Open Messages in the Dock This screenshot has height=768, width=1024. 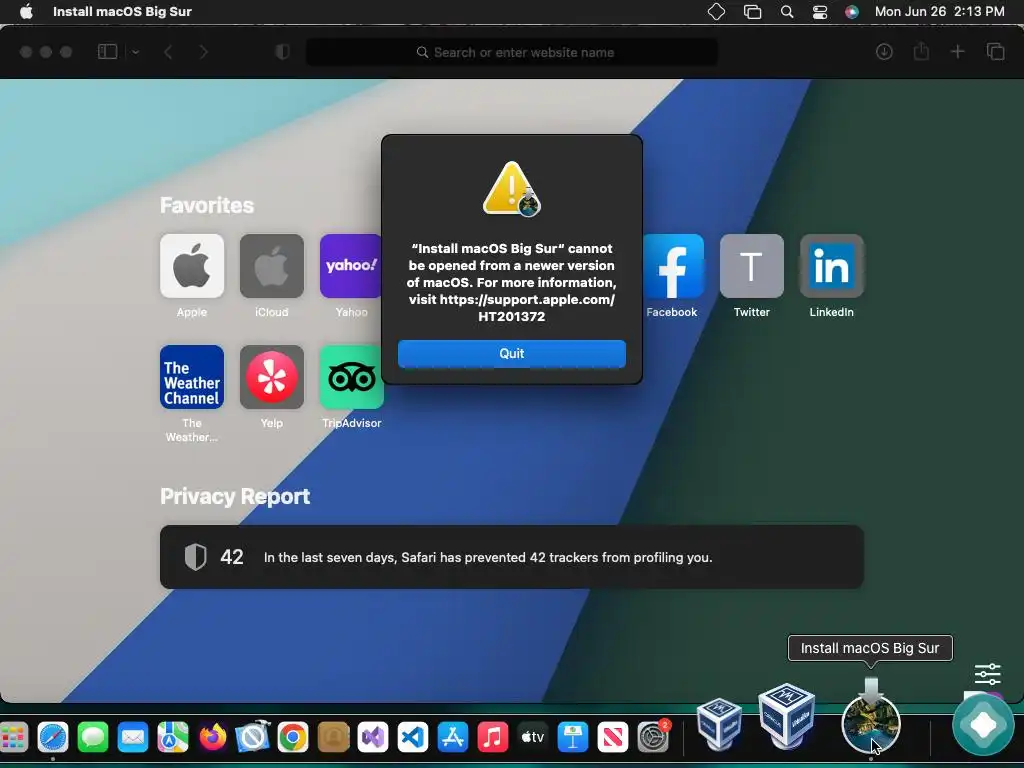tap(93, 738)
